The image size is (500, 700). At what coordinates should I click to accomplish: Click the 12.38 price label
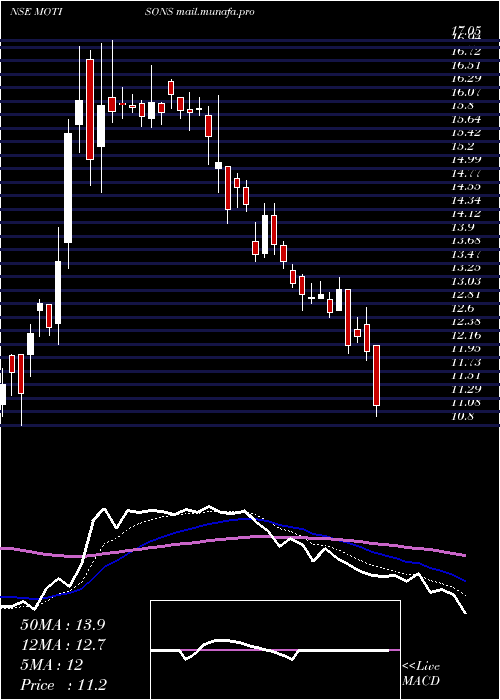[x=466, y=322]
